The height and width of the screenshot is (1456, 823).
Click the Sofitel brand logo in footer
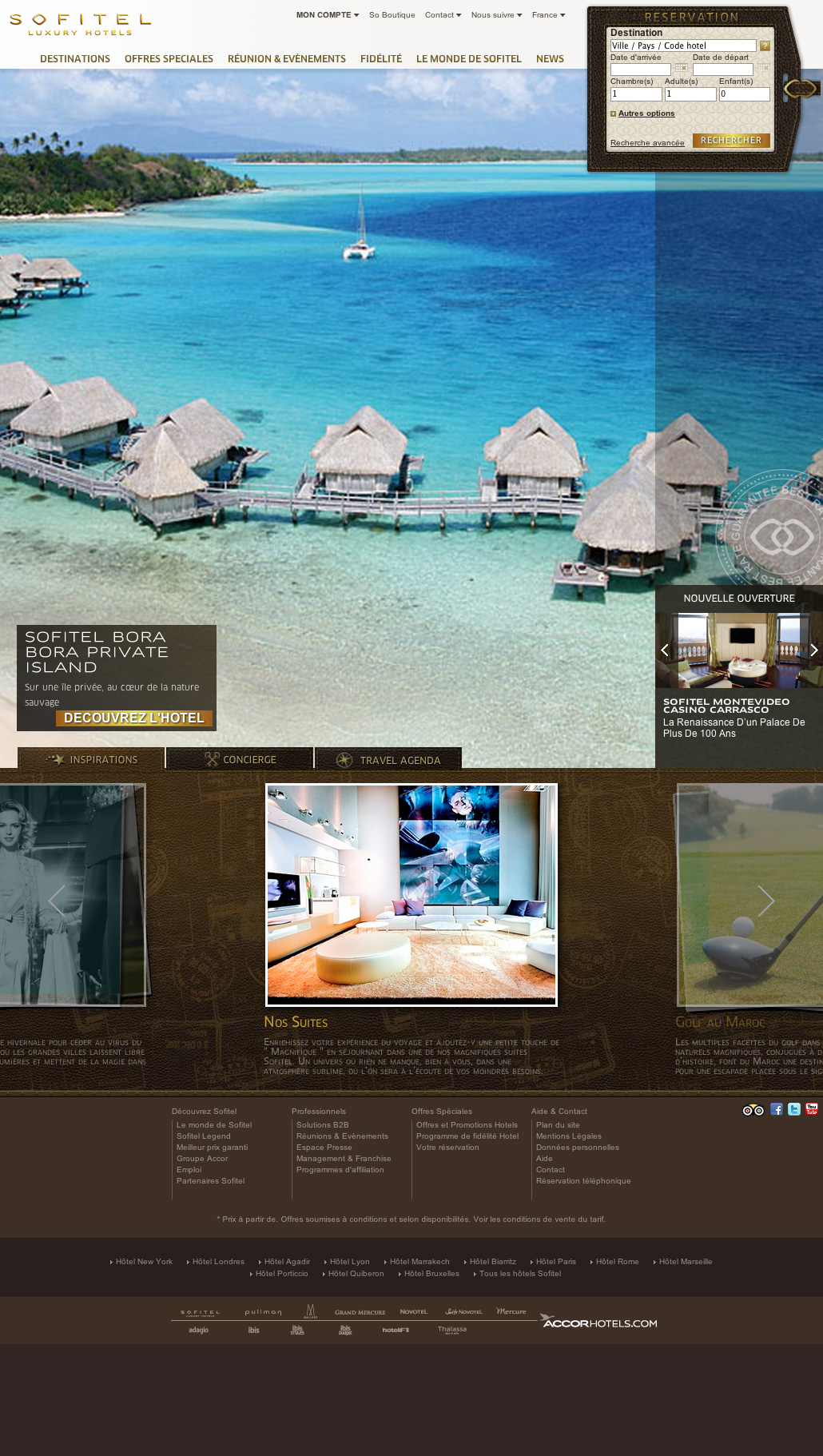(x=200, y=1312)
